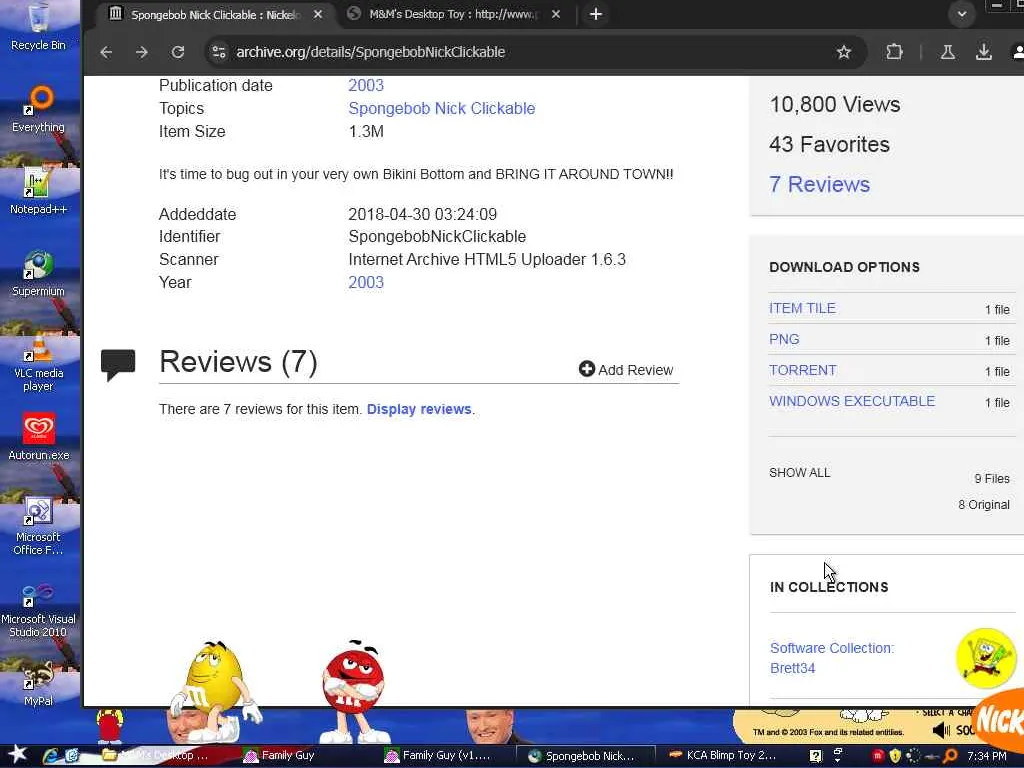Click SHOW ALL download files
Image resolution: width=1024 pixels, height=768 pixels.
point(799,472)
